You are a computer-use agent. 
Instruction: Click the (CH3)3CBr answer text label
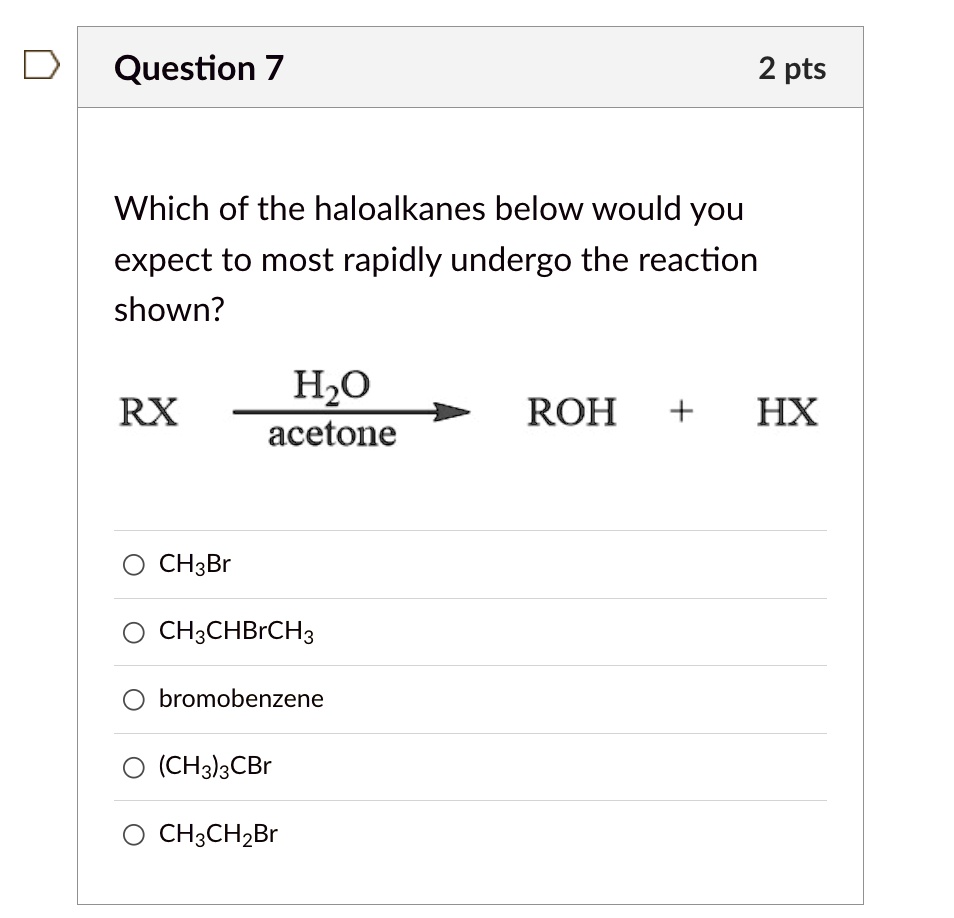tap(214, 765)
